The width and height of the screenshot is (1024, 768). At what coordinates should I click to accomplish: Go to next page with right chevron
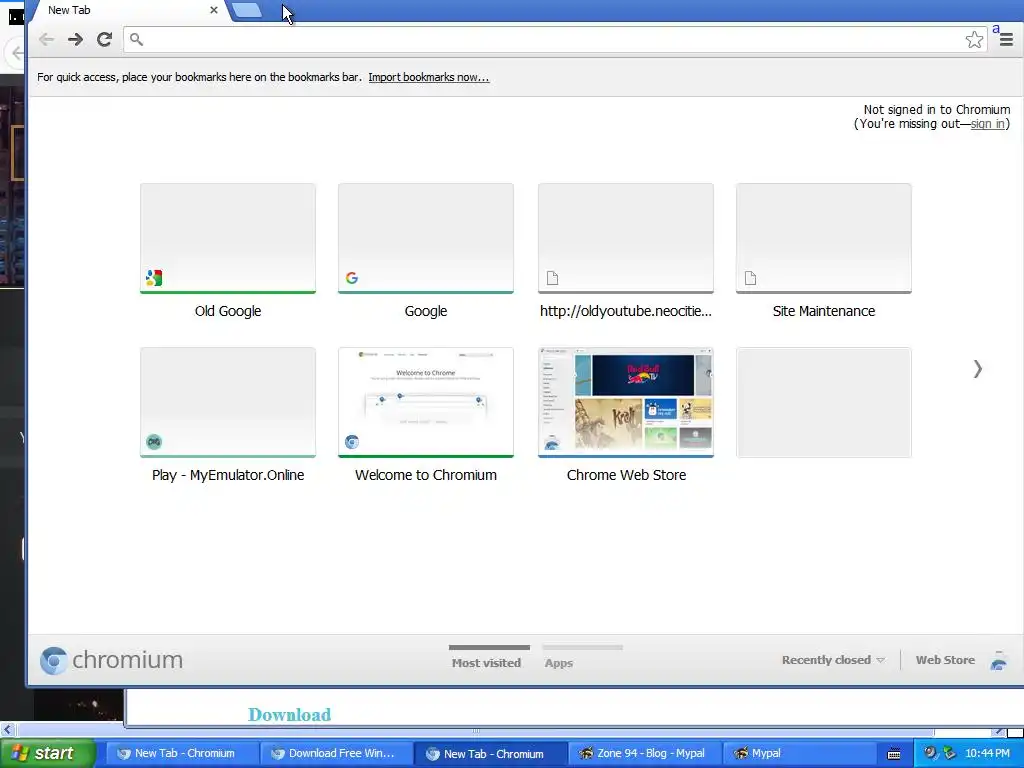coord(977,369)
